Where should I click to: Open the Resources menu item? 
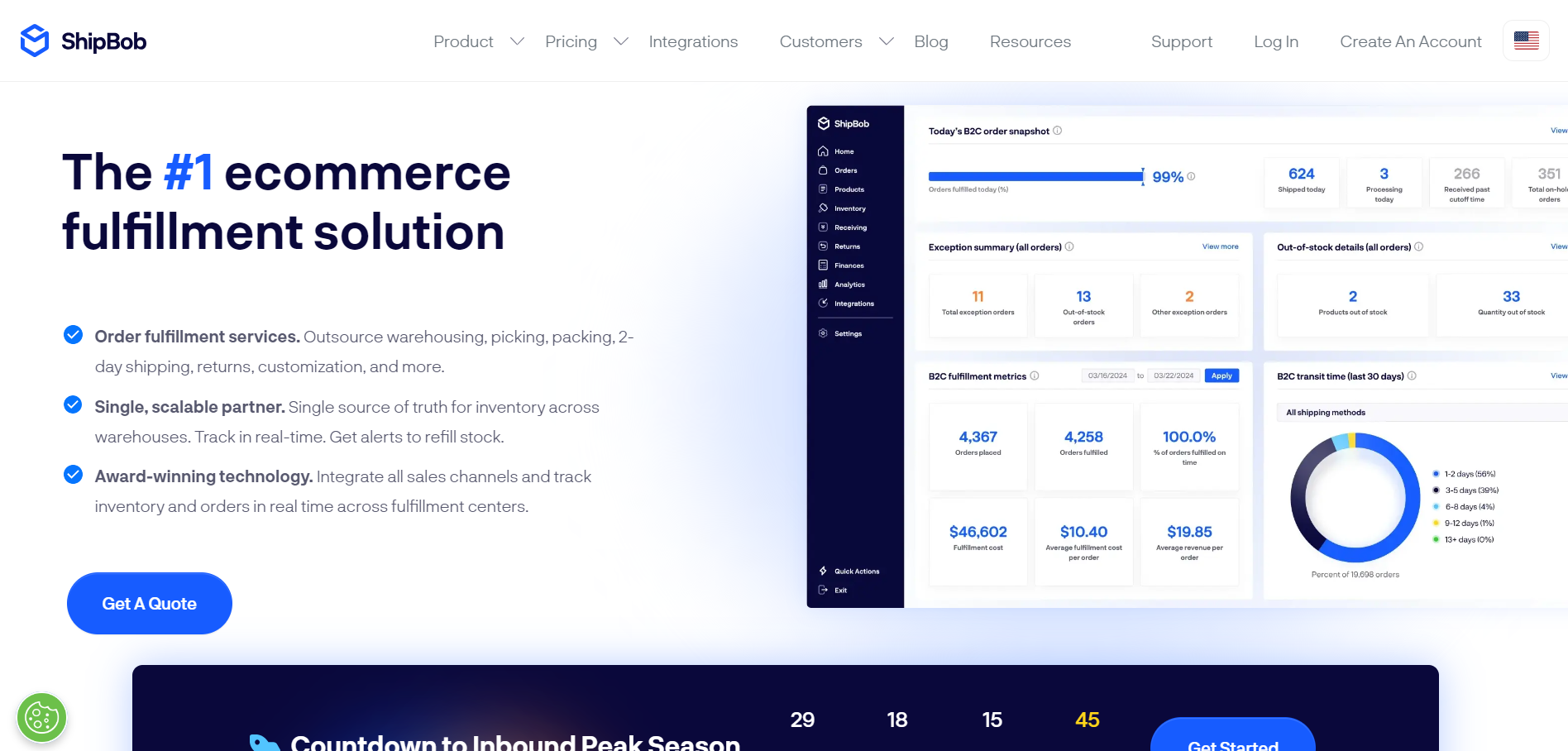(1030, 41)
